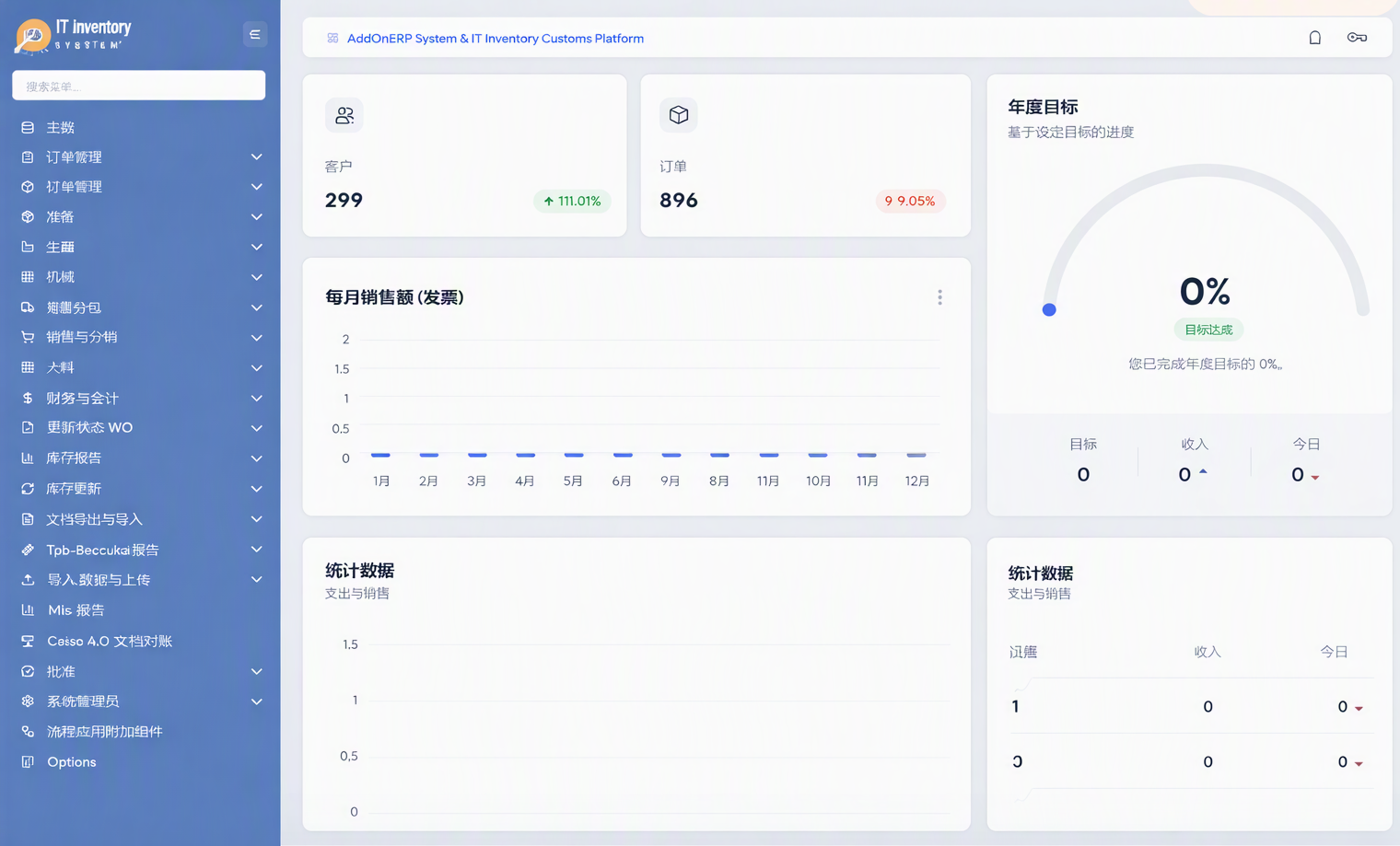This screenshot has width=1400, height=846.
Task: Expand the 机械 menu chevron
Action: pyautogui.click(x=257, y=277)
